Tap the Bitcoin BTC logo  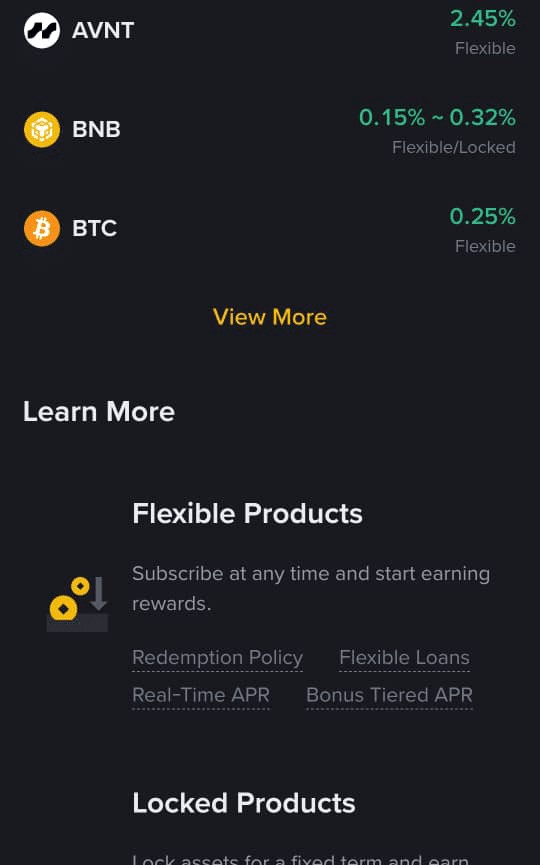pos(42,228)
